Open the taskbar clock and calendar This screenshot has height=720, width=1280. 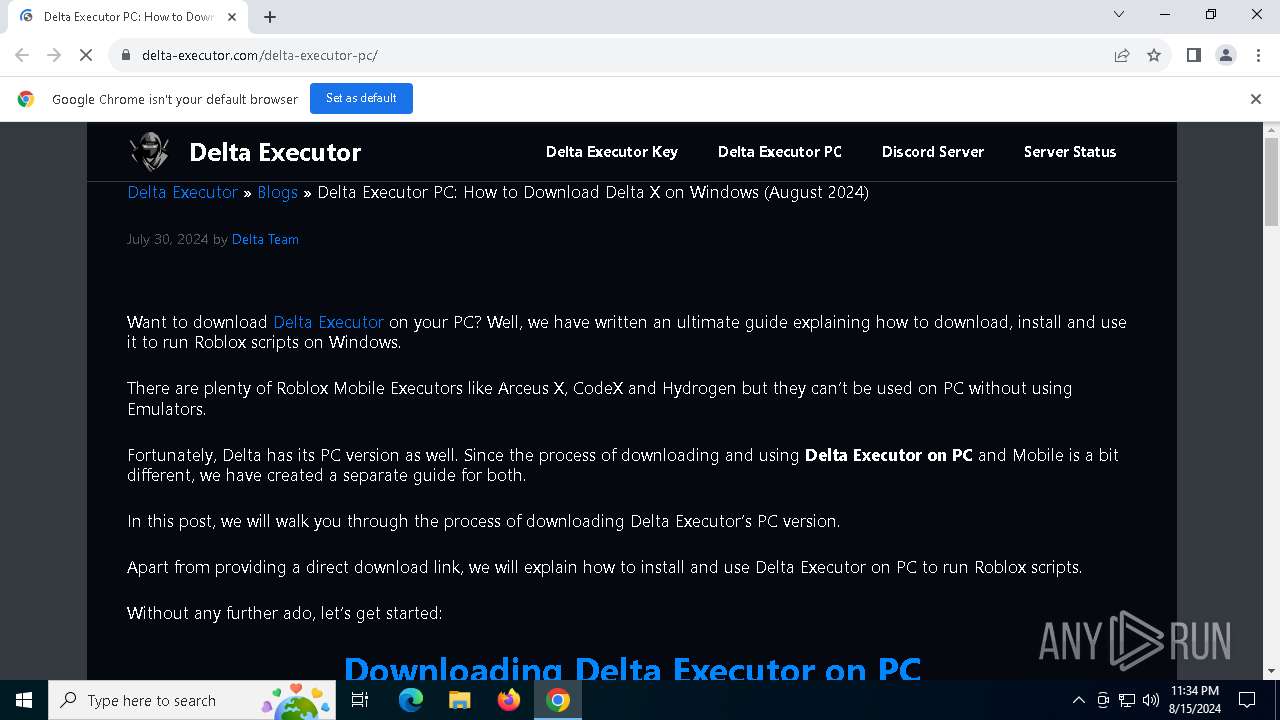point(1195,700)
